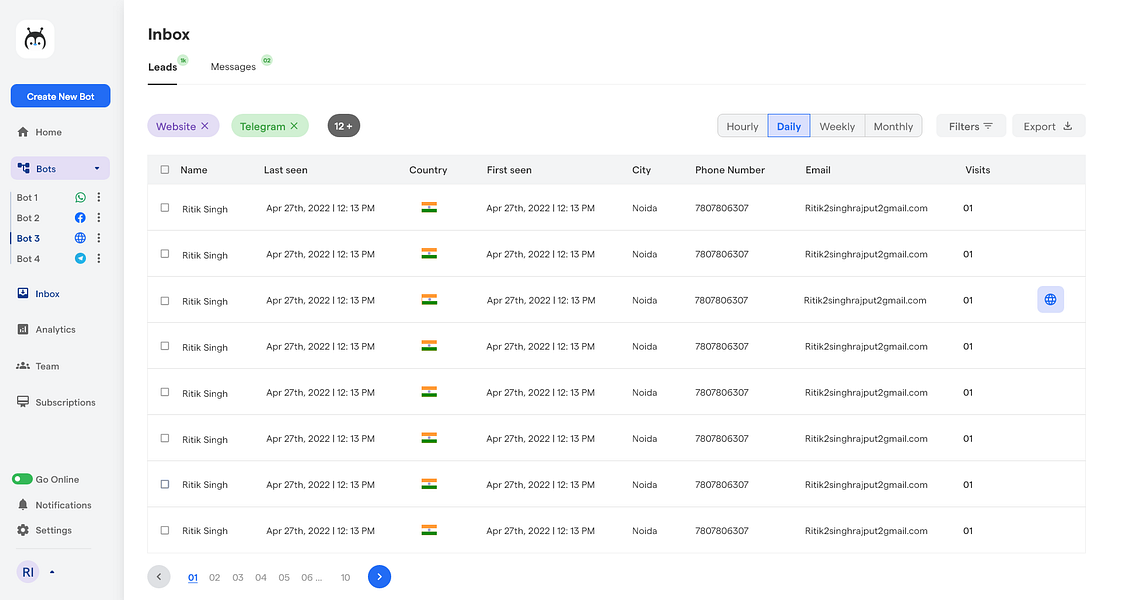Remove the Website filter chip with X
This screenshot has width=1121, height=600.
point(205,126)
